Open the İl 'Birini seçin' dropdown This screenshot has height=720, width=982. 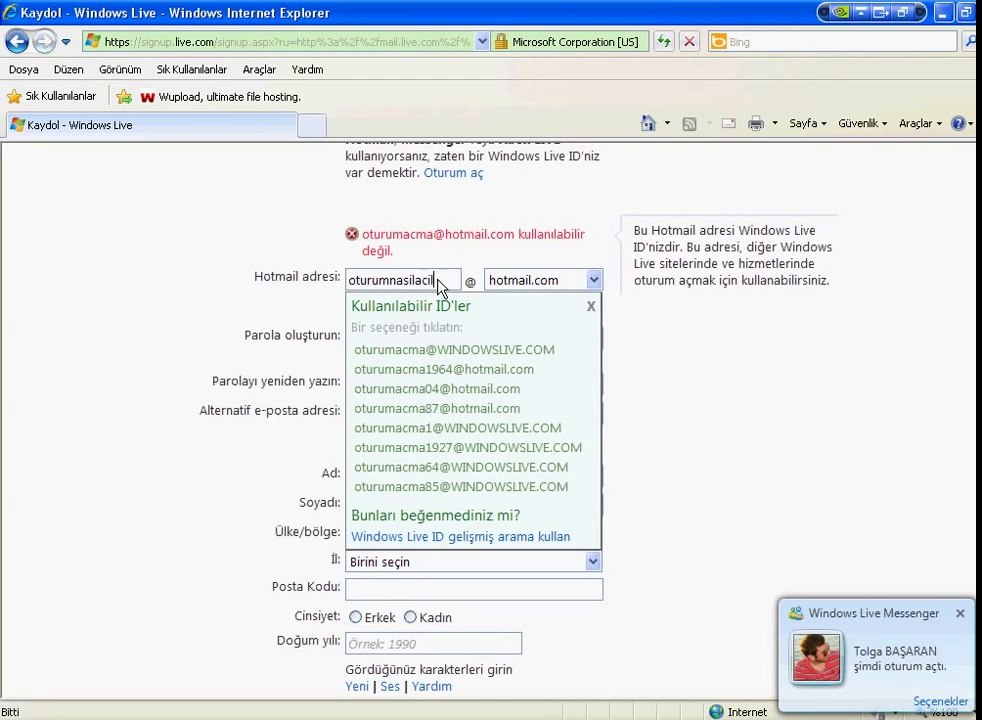tap(474, 562)
